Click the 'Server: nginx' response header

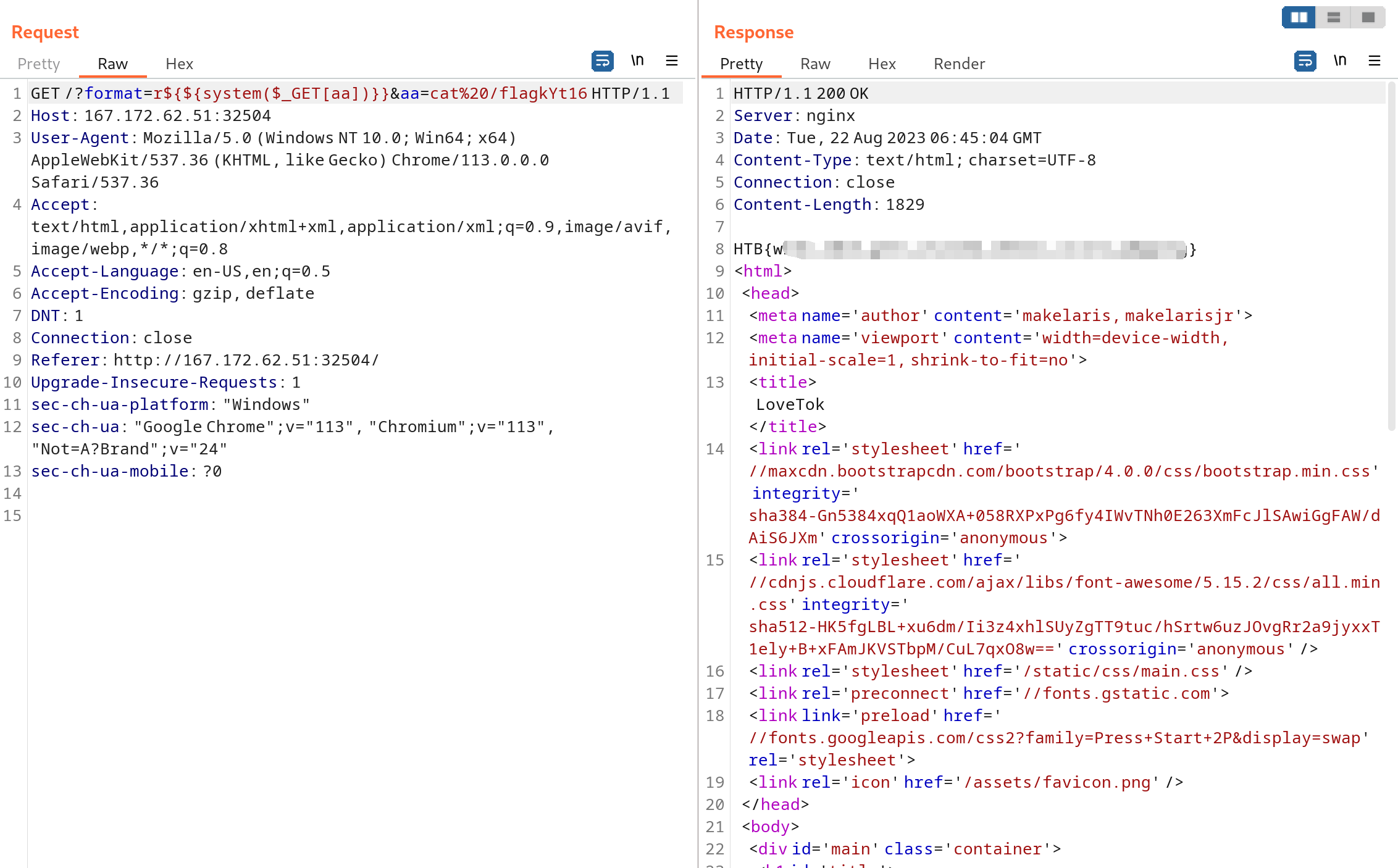[x=794, y=115]
